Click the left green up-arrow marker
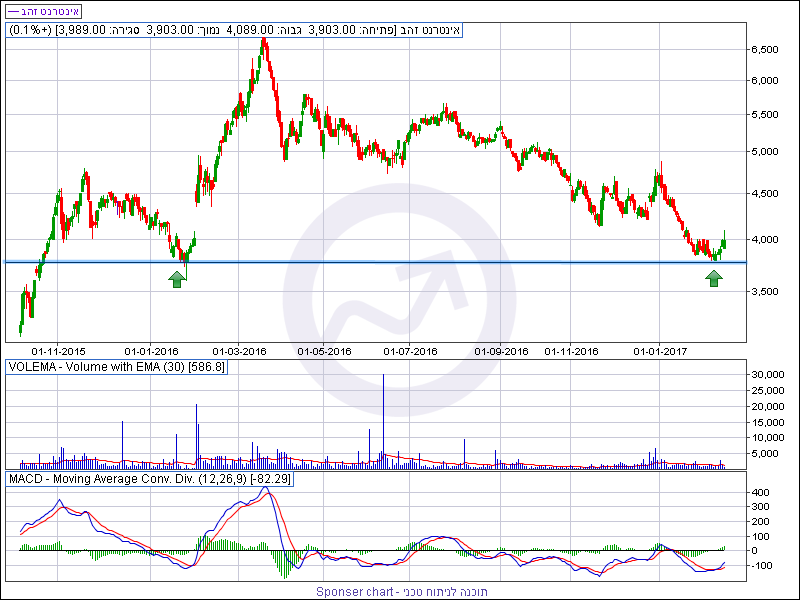The image size is (800, 600). [177, 279]
